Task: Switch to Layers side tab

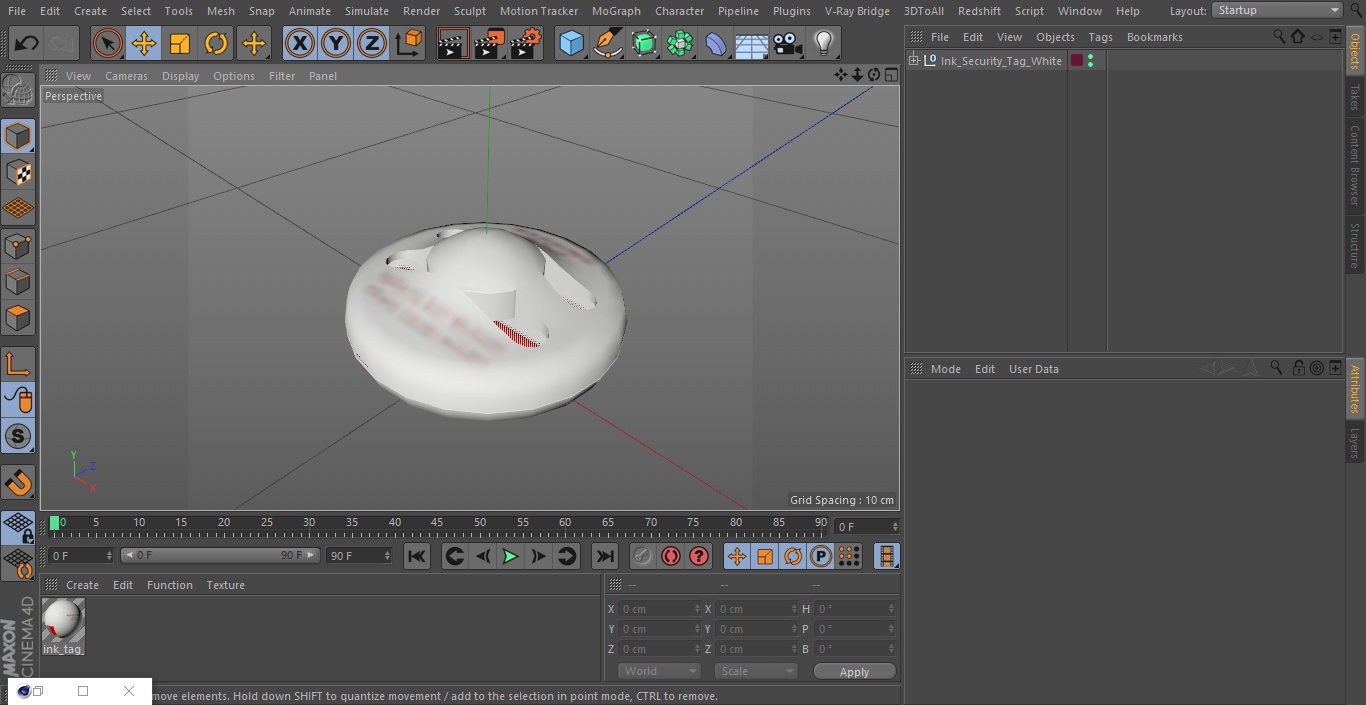Action: click(1355, 442)
